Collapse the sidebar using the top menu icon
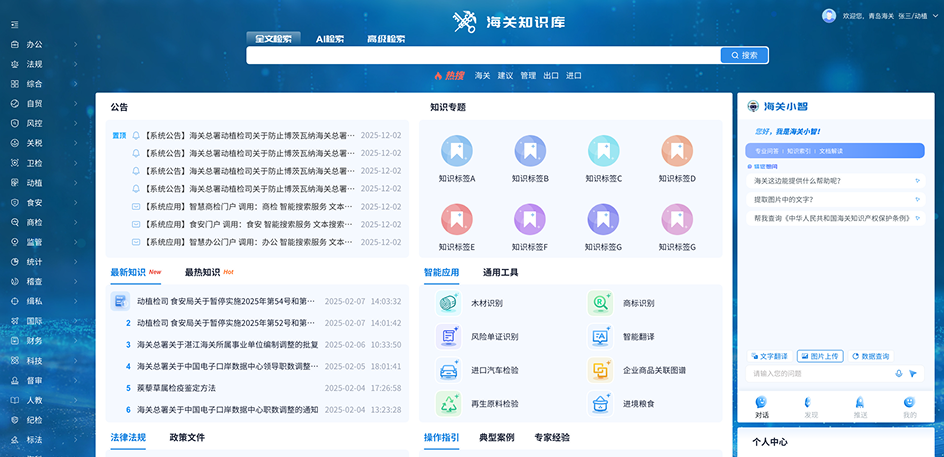 point(14,25)
